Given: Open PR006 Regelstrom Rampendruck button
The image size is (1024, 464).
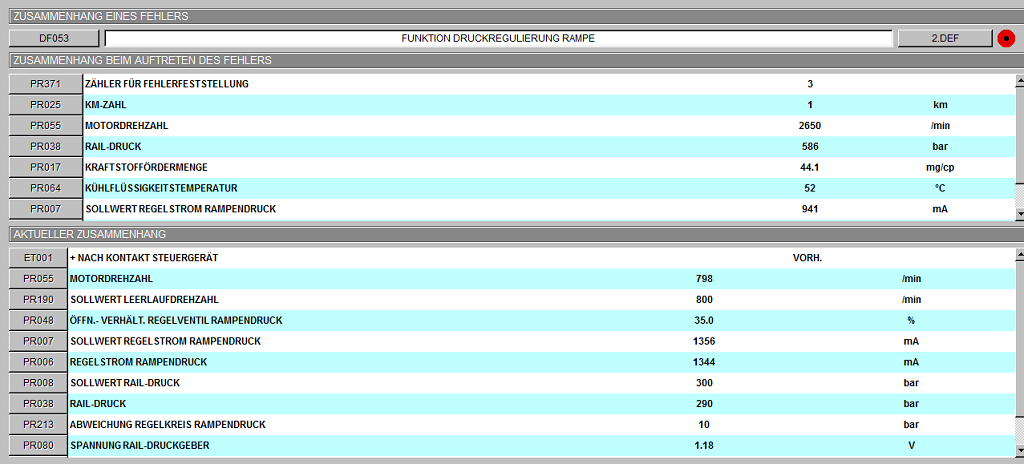Looking at the screenshot, I should click(x=38, y=362).
